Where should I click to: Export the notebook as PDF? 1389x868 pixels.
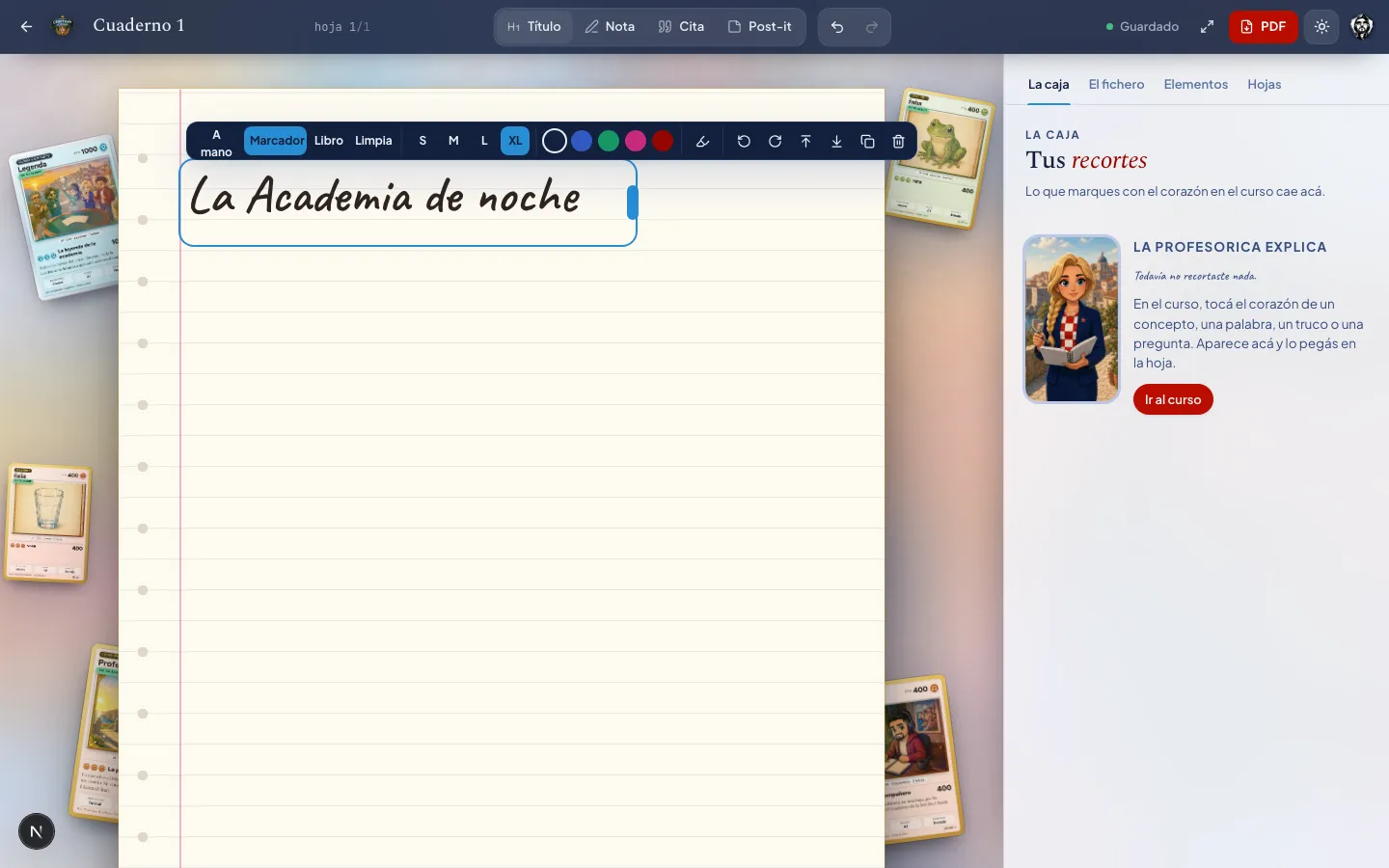1263,27
